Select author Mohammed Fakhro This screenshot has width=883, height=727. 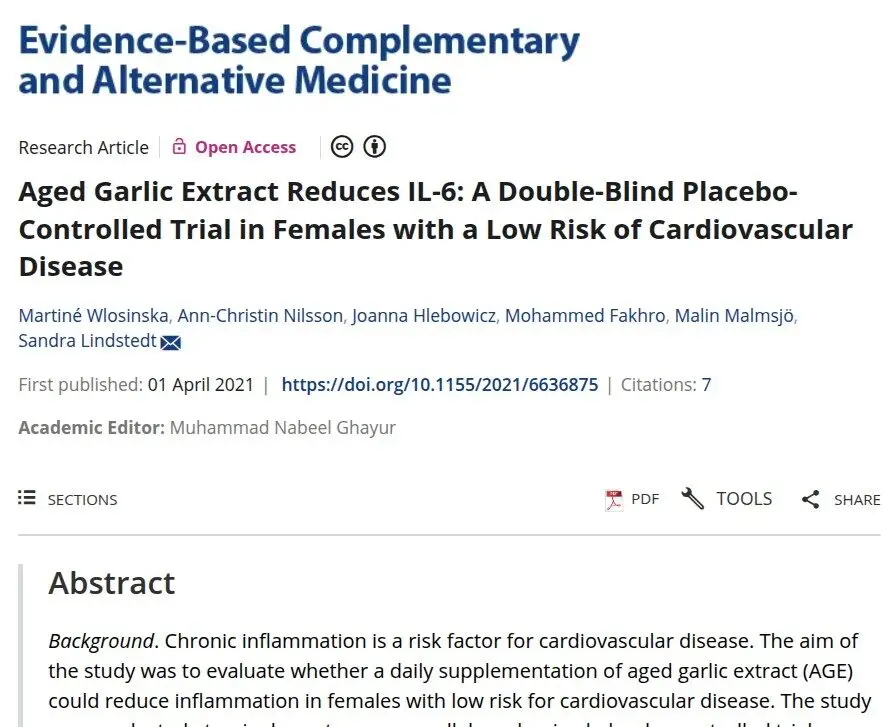(x=585, y=316)
